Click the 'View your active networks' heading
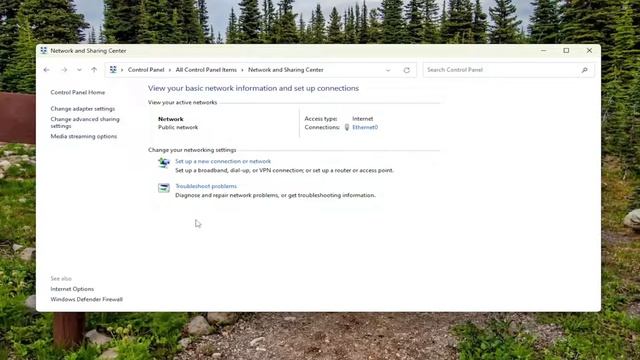640x360 pixels. pos(182,102)
